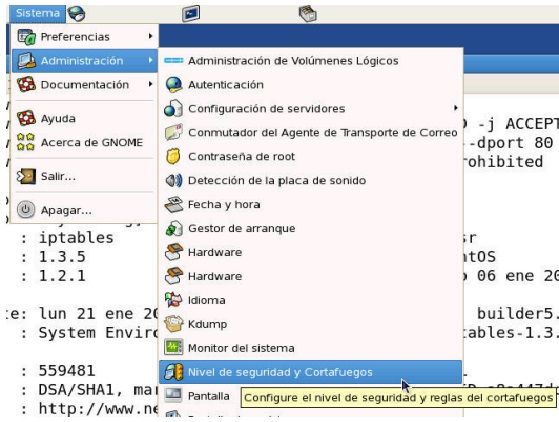The width and height of the screenshot is (559, 422).
Task: Open Conmutador del Agente de Transporte de Correo
Action: tap(310, 132)
